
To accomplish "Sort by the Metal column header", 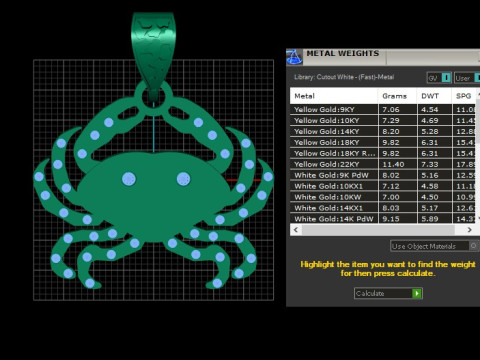I will [334, 96].
